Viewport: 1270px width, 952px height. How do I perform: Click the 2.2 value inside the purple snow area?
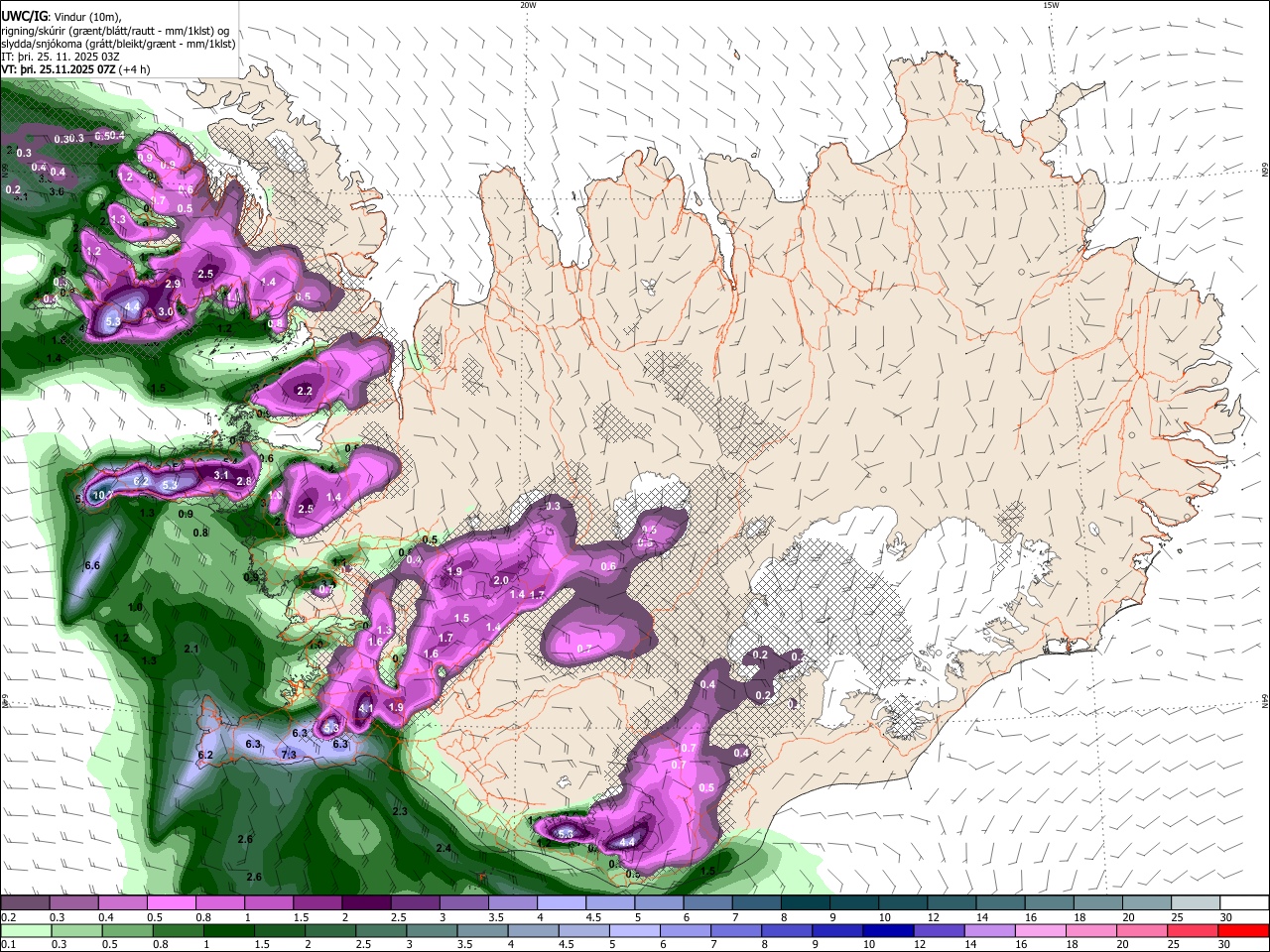tap(305, 391)
